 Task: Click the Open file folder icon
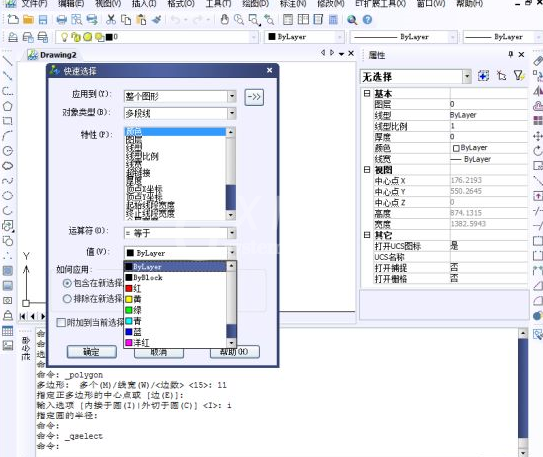(28, 19)
